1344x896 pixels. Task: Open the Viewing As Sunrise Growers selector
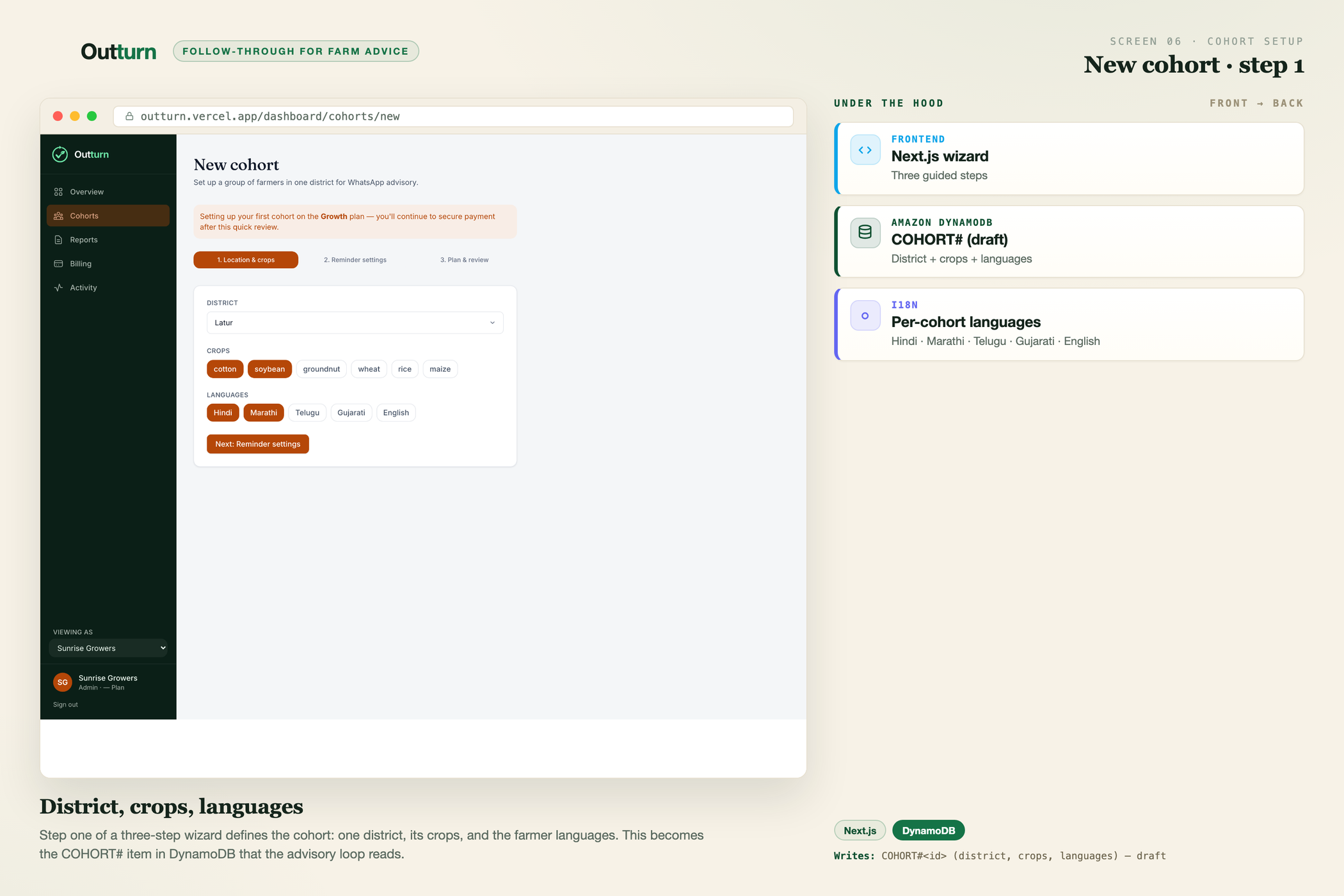click(x=108, y=648)
